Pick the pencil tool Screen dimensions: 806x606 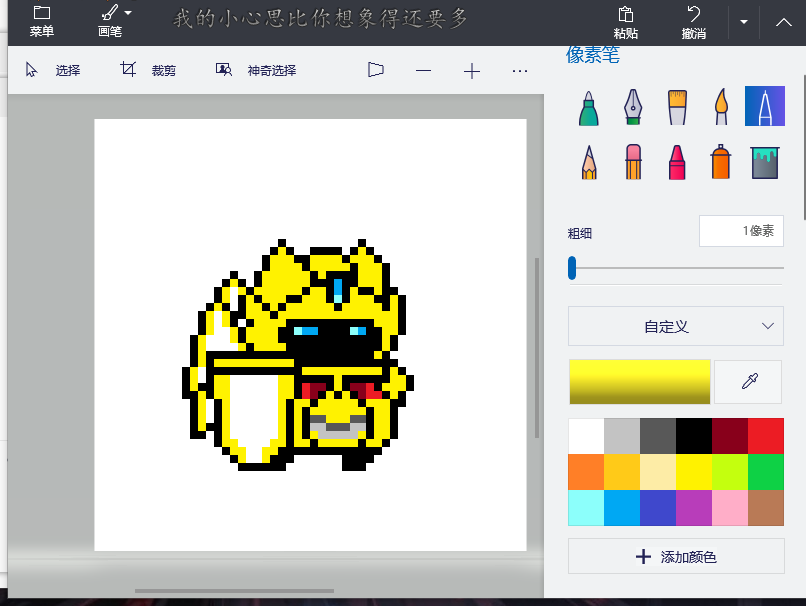[x=589, y=162]
